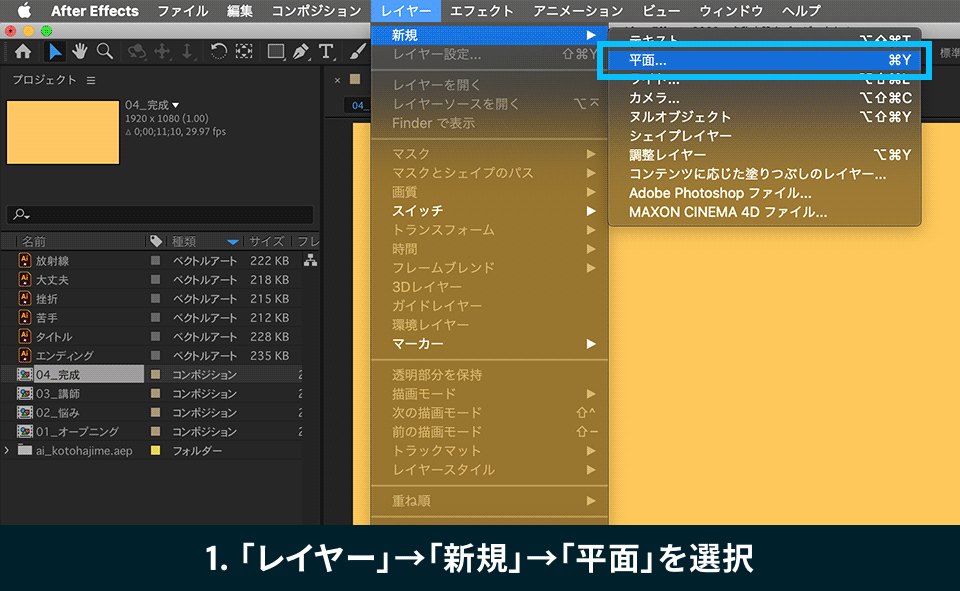The image size is (960, 591).
Task: Open the トラックマット submenu
Action: (489, 450)
